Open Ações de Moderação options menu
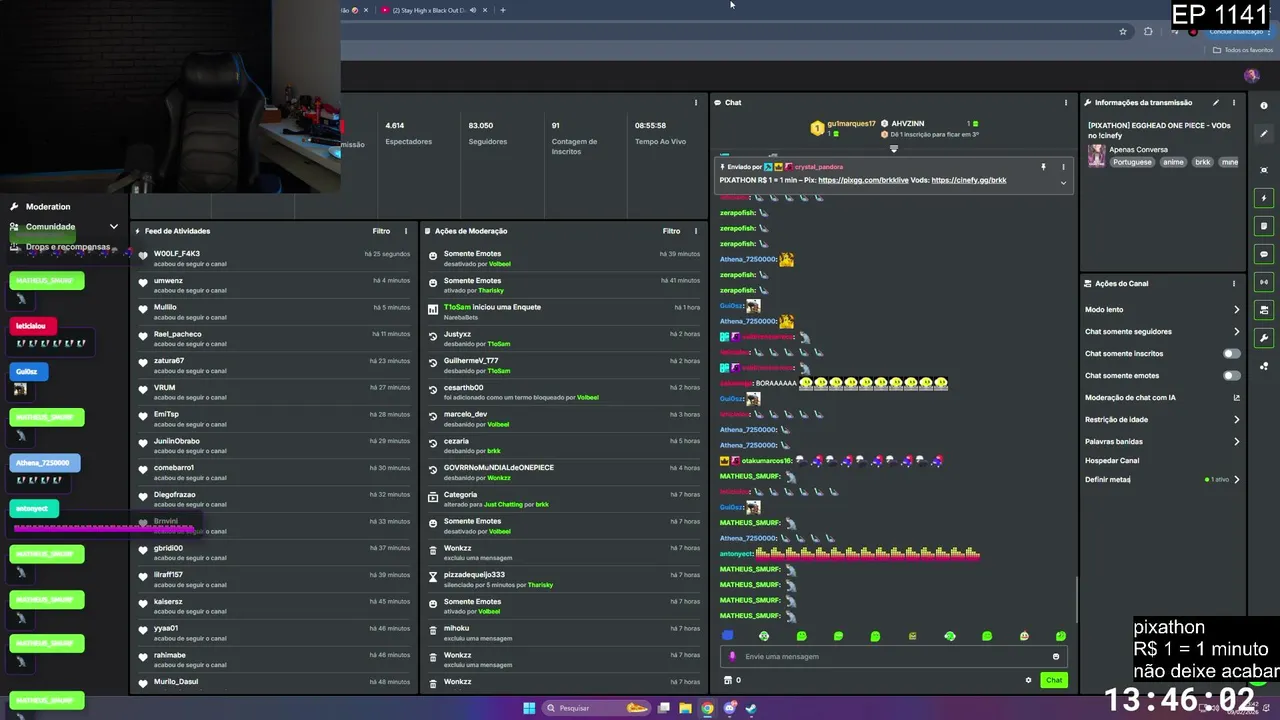Screen dimensions: 1280x720 coord(696,231)
